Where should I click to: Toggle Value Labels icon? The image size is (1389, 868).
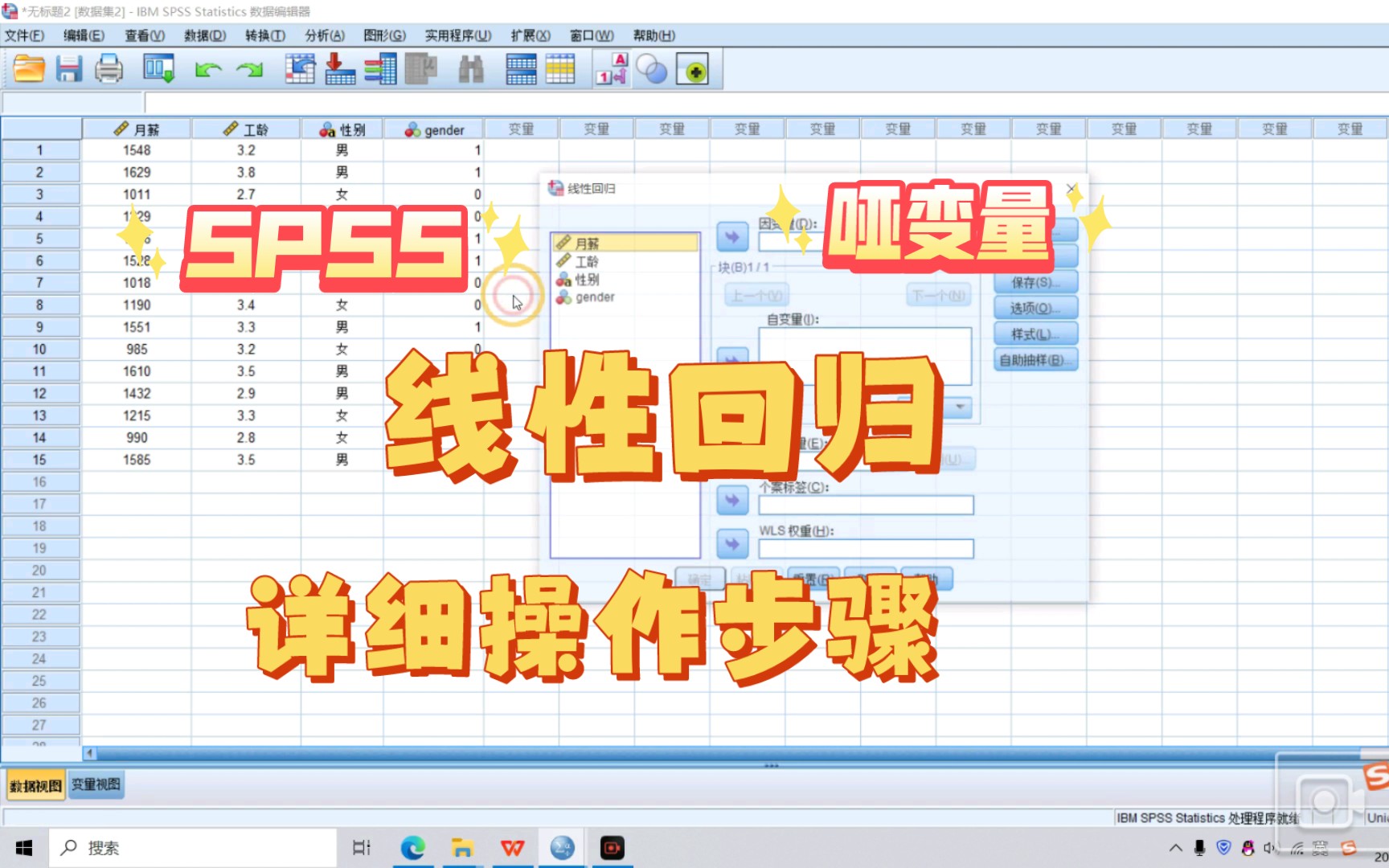pos(612,69)
